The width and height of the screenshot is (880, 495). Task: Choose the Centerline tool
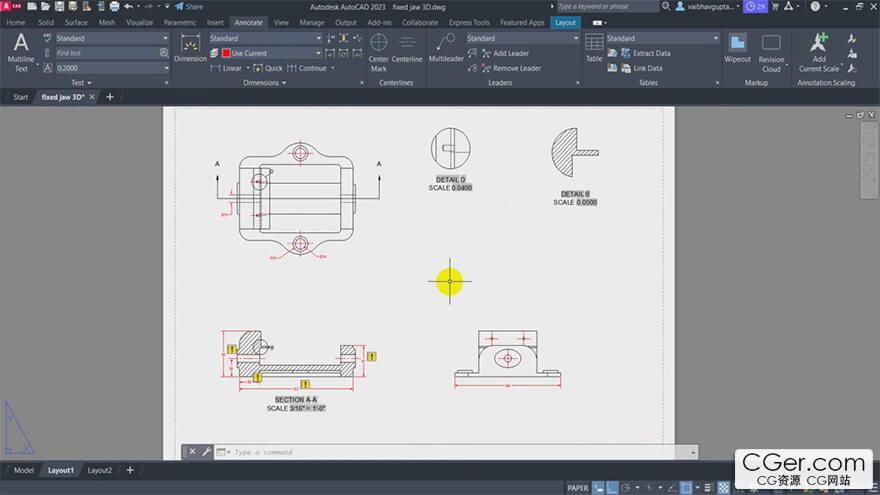click(407, 49)
